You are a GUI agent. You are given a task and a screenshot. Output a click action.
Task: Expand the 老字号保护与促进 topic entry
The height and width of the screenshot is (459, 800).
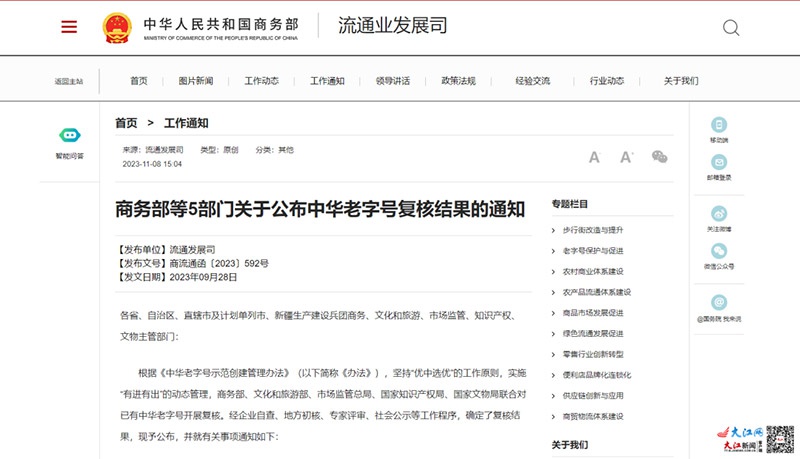point(591,251)
